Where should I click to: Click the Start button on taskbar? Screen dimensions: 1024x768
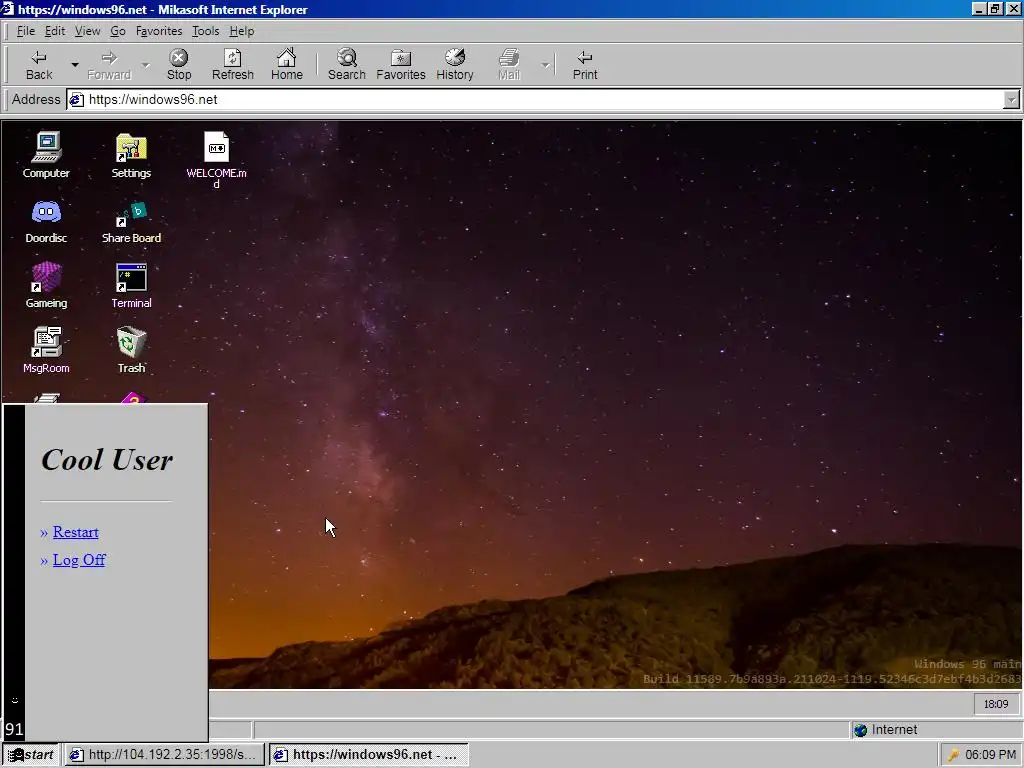31,755
